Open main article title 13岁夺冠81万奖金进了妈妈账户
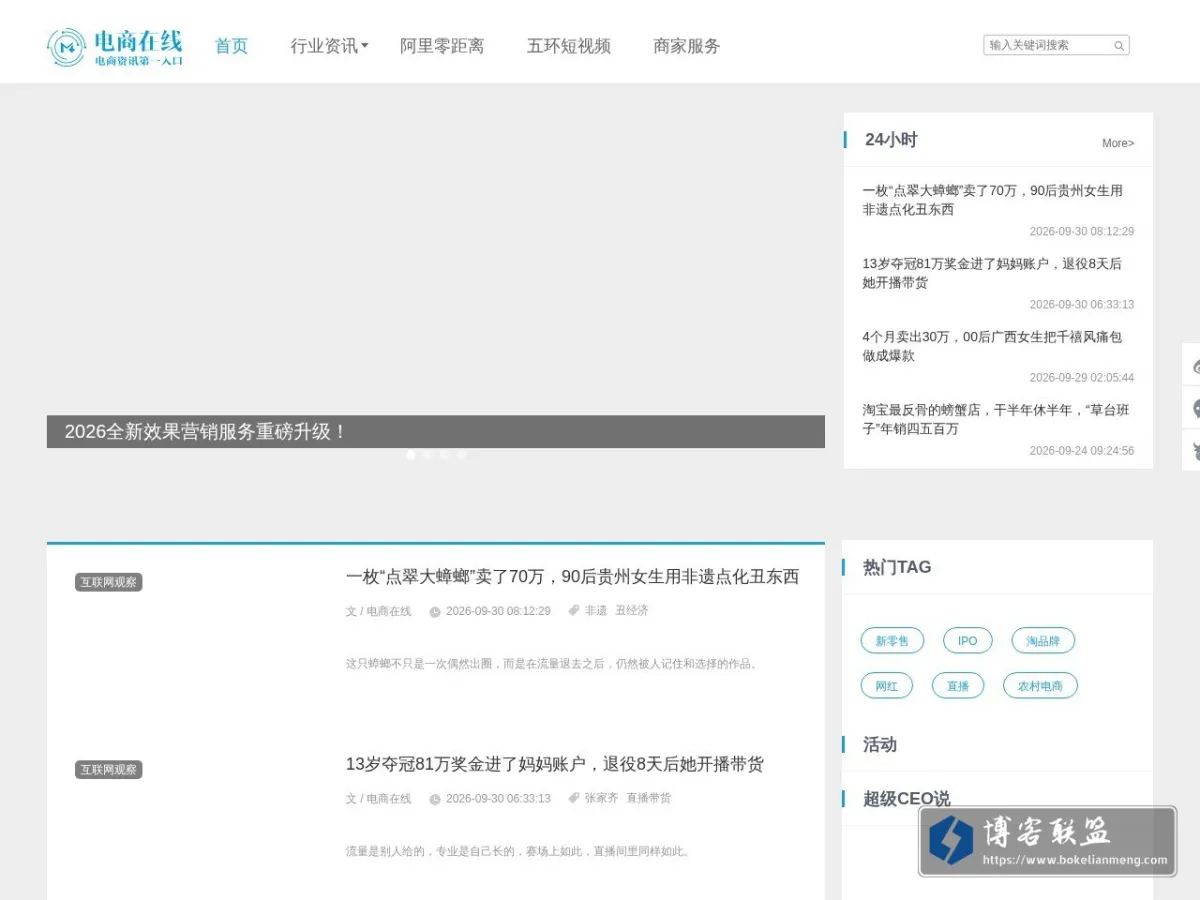The width and height of the screenshot is (1200, 900). pos(555,765)
